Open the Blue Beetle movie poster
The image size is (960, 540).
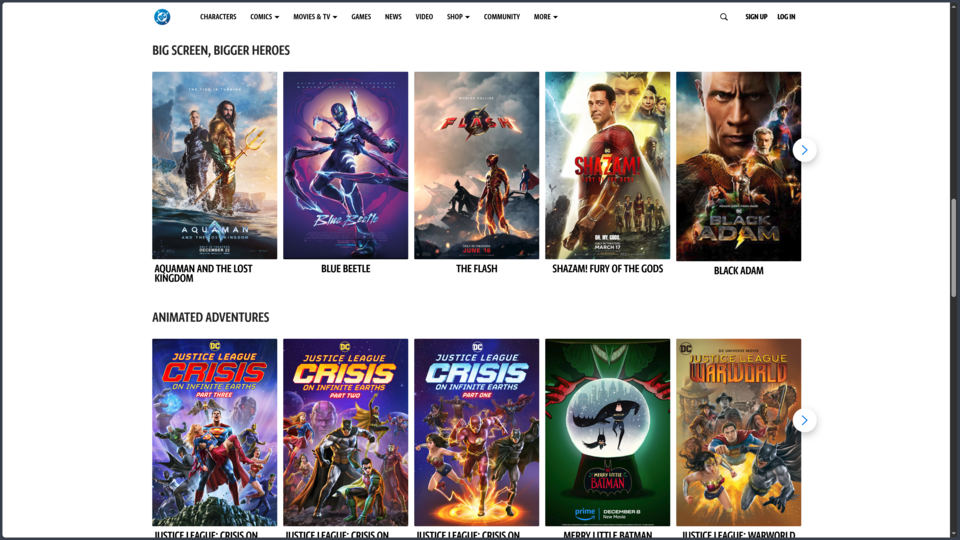click(x=345, y=165)
